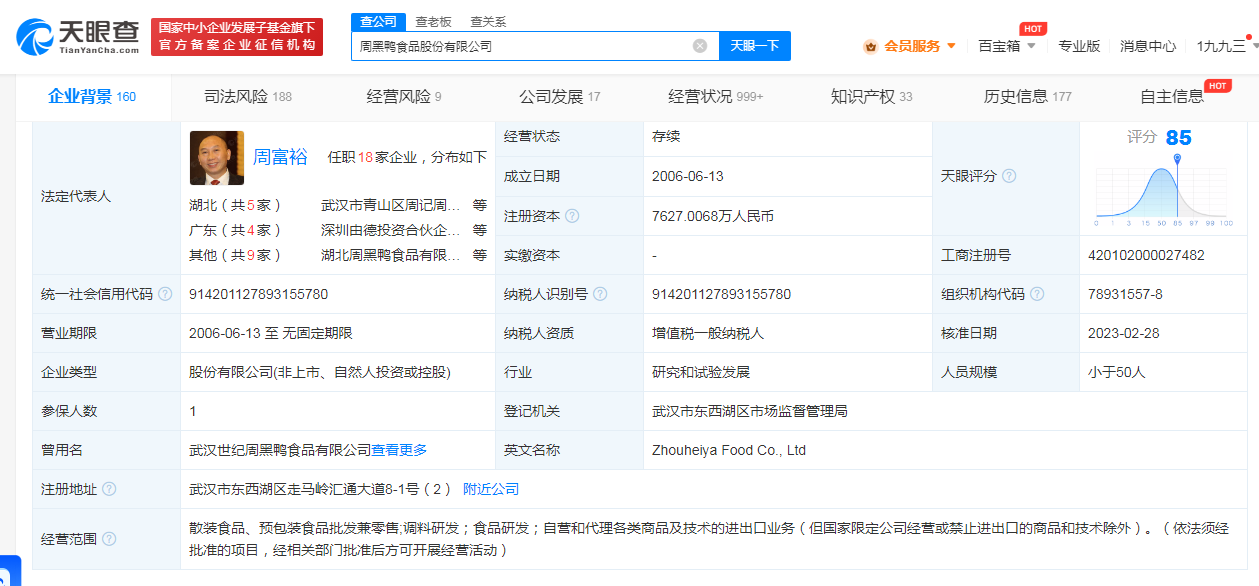Switch to the 企业背景 tab

92,97
